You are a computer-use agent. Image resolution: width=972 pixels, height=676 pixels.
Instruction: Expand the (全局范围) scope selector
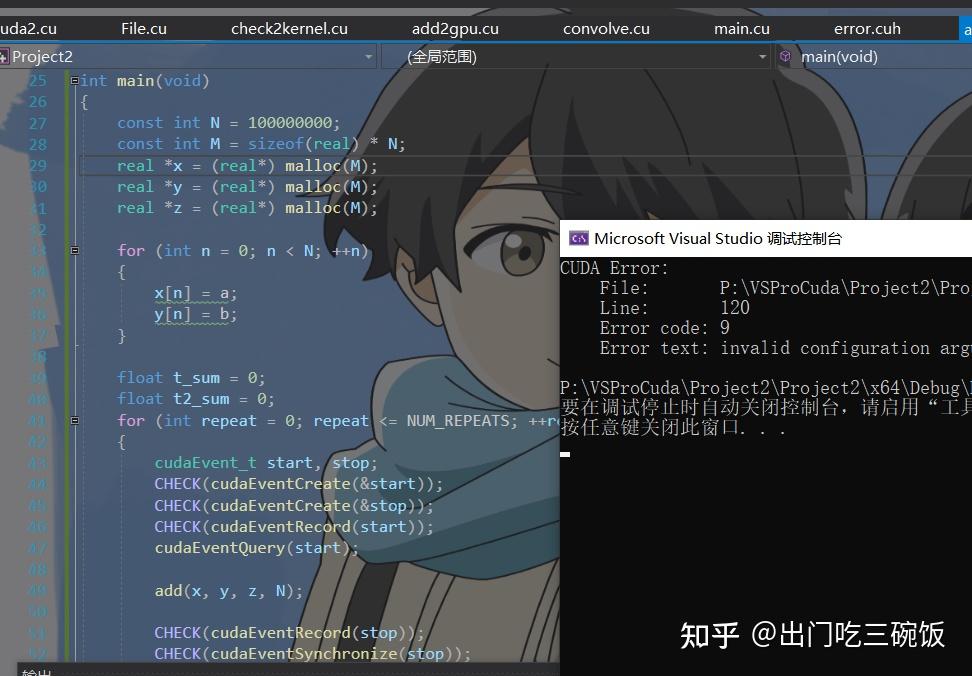coord(762,56)
